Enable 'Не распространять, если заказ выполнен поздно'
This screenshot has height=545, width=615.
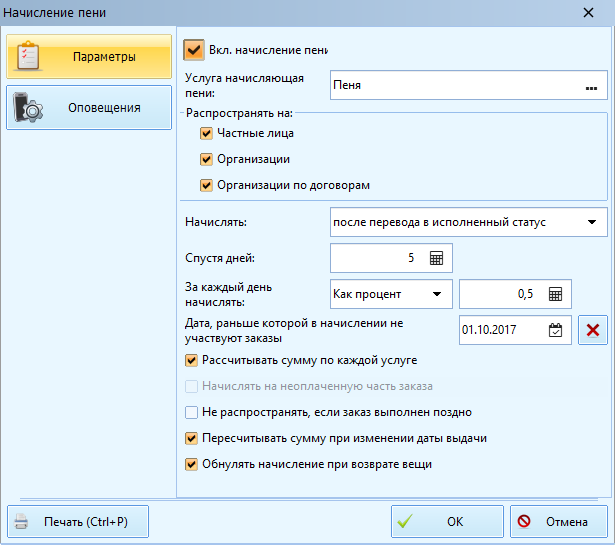click(x=192, y=412)
